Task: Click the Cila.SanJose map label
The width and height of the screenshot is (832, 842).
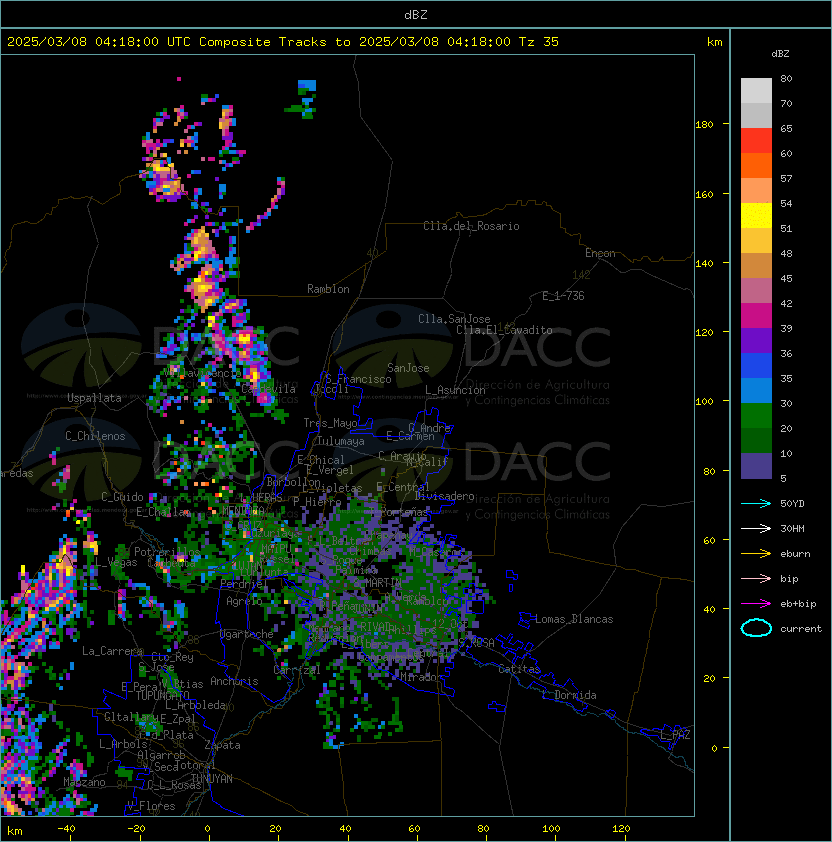Action: click(454, 319)
